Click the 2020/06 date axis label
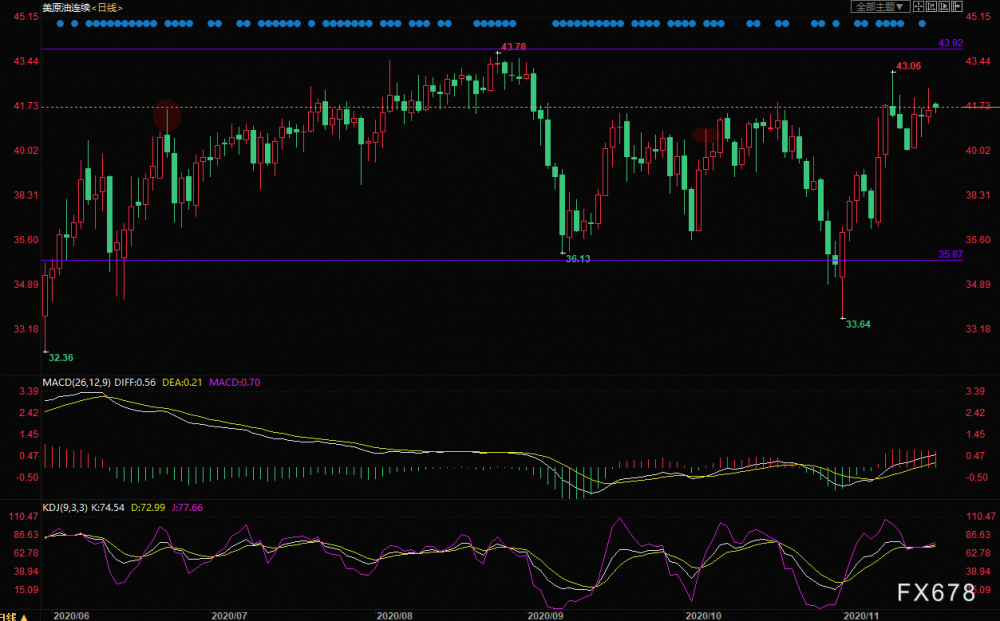This screenshot has width=1000, height=621. (x=71, y=616)
